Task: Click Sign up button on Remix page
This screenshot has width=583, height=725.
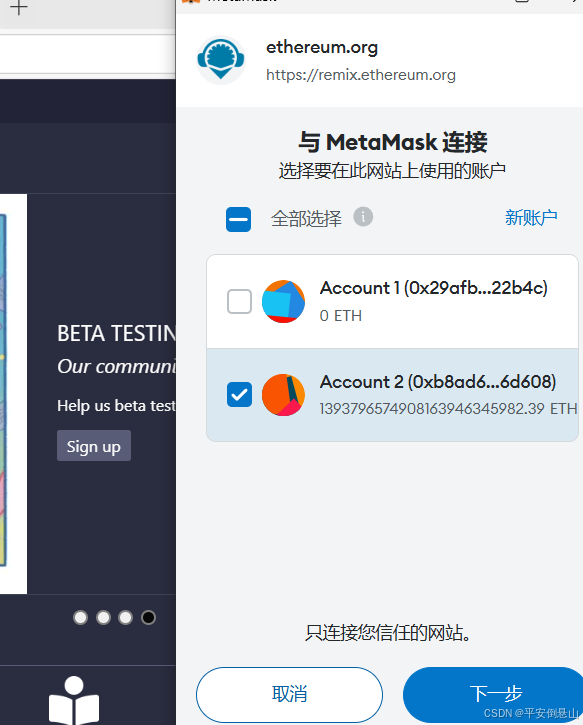Action: 94,446
